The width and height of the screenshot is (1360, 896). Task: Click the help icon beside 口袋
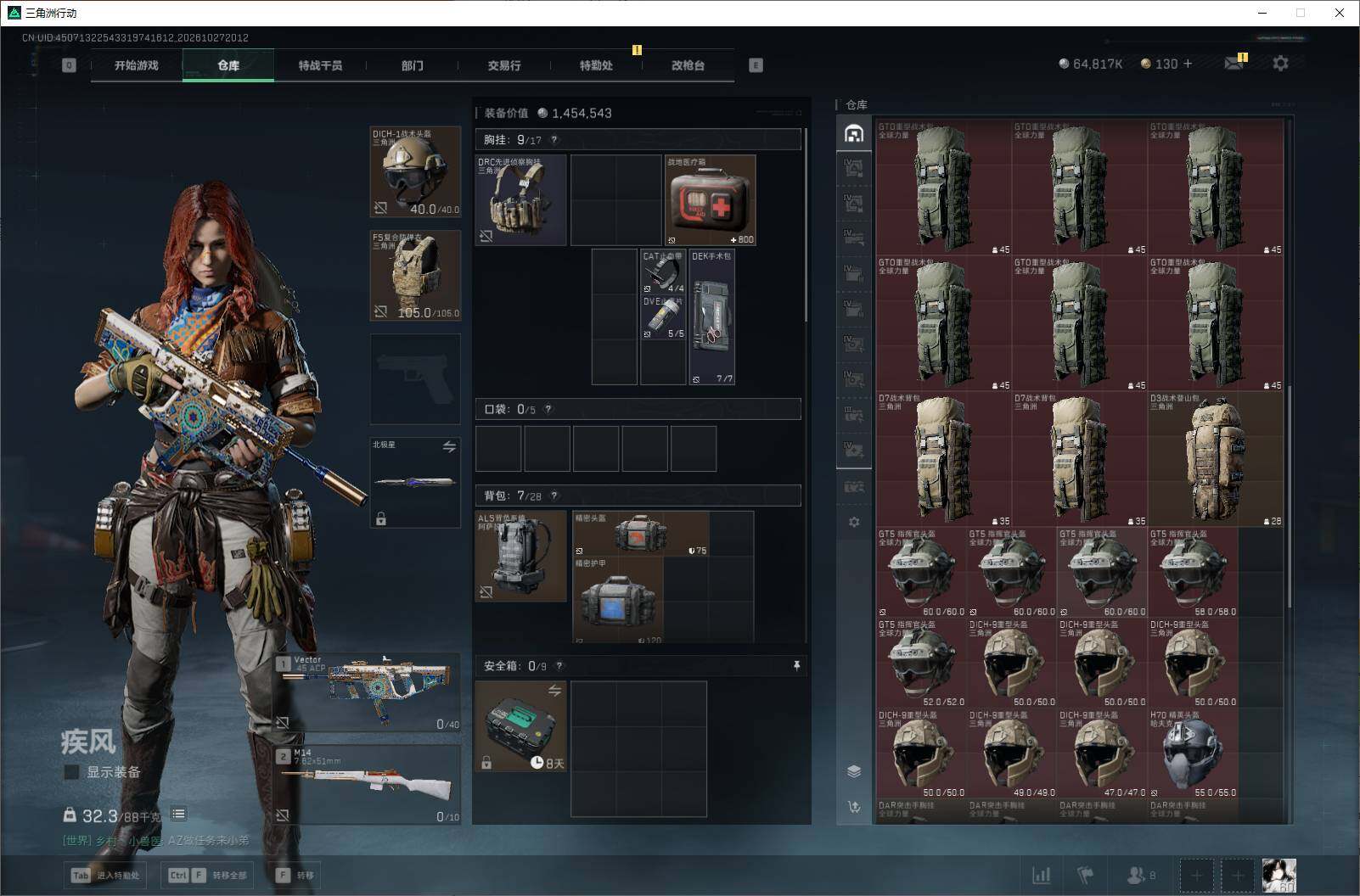(548, 409)
